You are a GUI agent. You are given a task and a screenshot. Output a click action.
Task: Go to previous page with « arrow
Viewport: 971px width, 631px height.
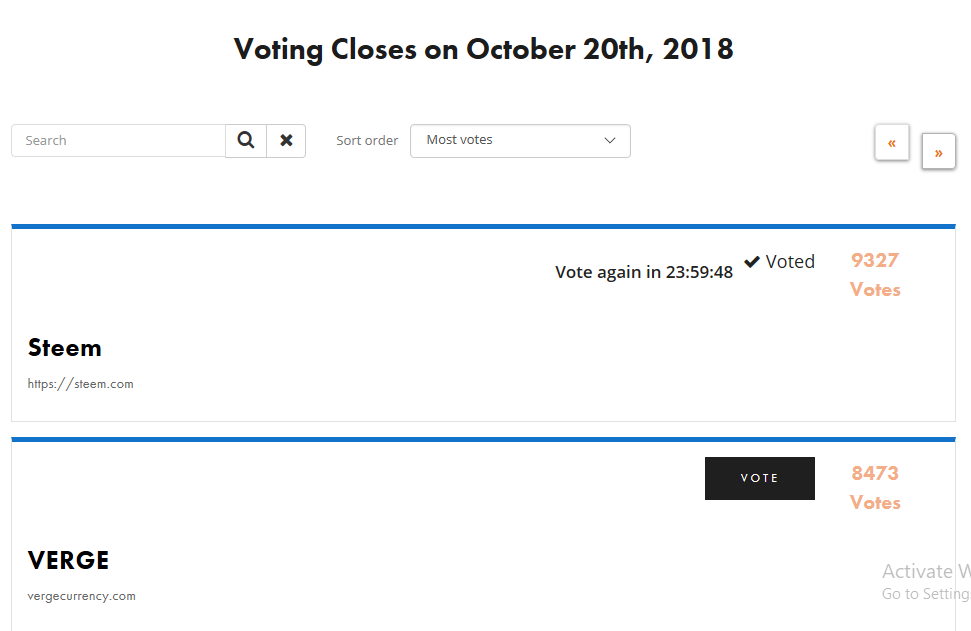(891, 143)
